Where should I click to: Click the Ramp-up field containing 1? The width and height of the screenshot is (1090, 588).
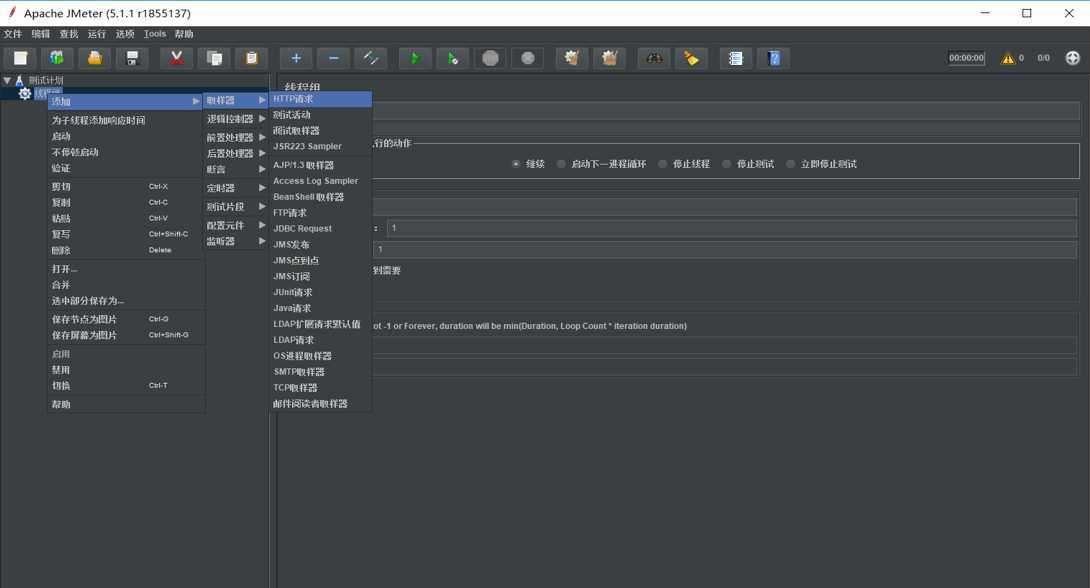731,228
